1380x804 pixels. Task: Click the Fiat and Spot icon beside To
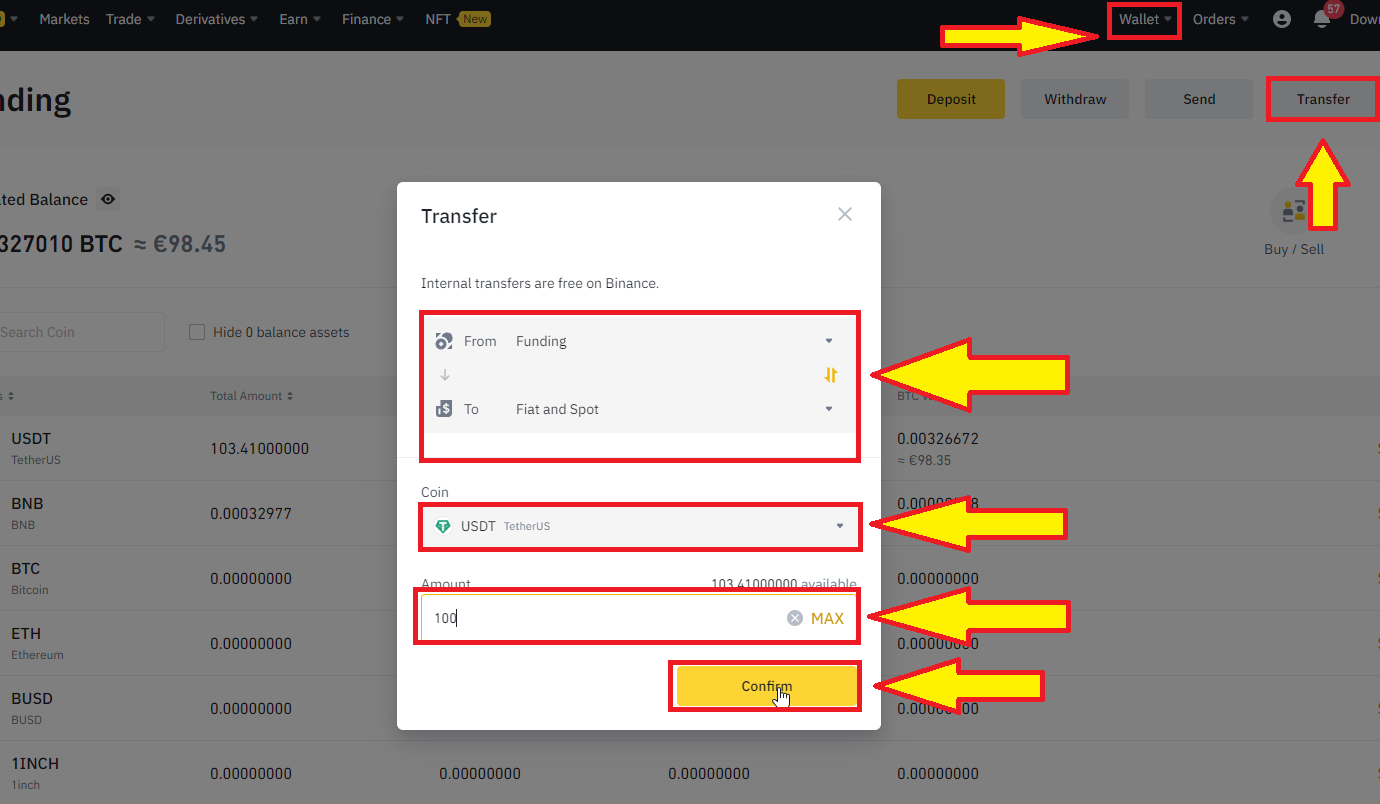pos(444,409)
